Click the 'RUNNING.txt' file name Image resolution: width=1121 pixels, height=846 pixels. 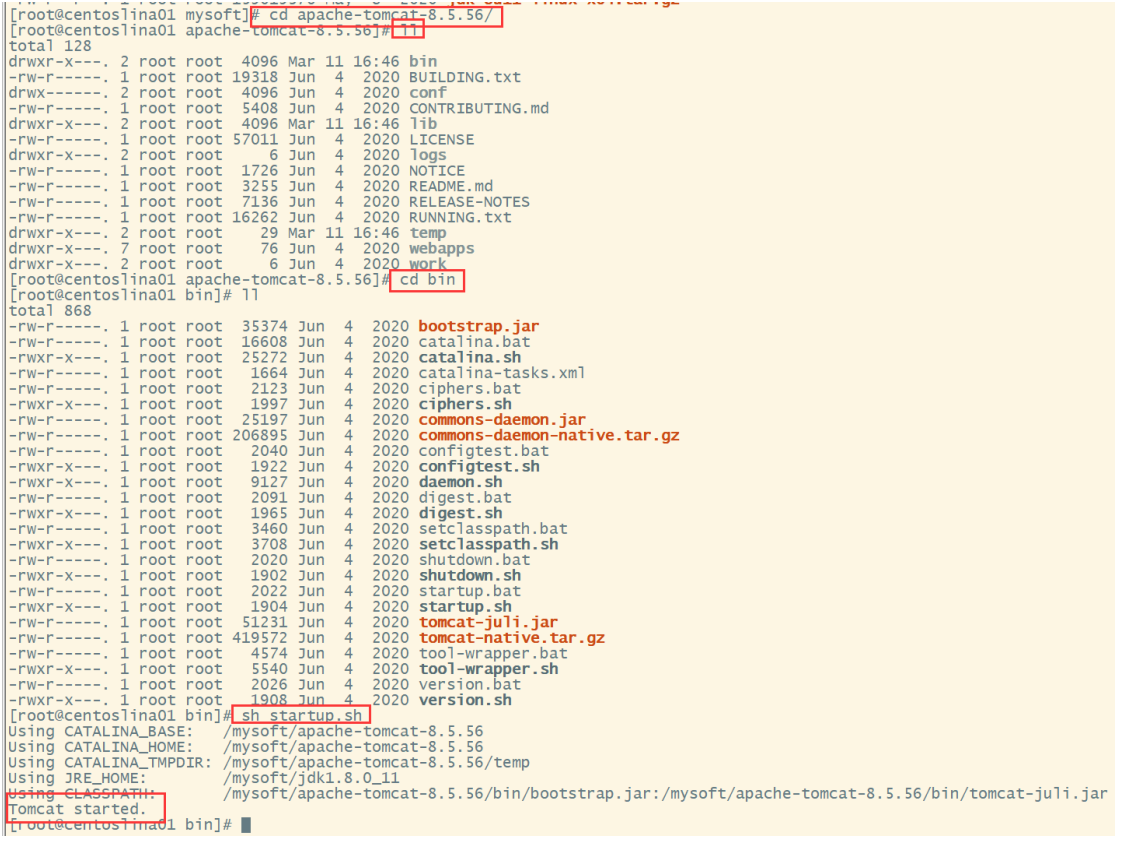(460, 217)
